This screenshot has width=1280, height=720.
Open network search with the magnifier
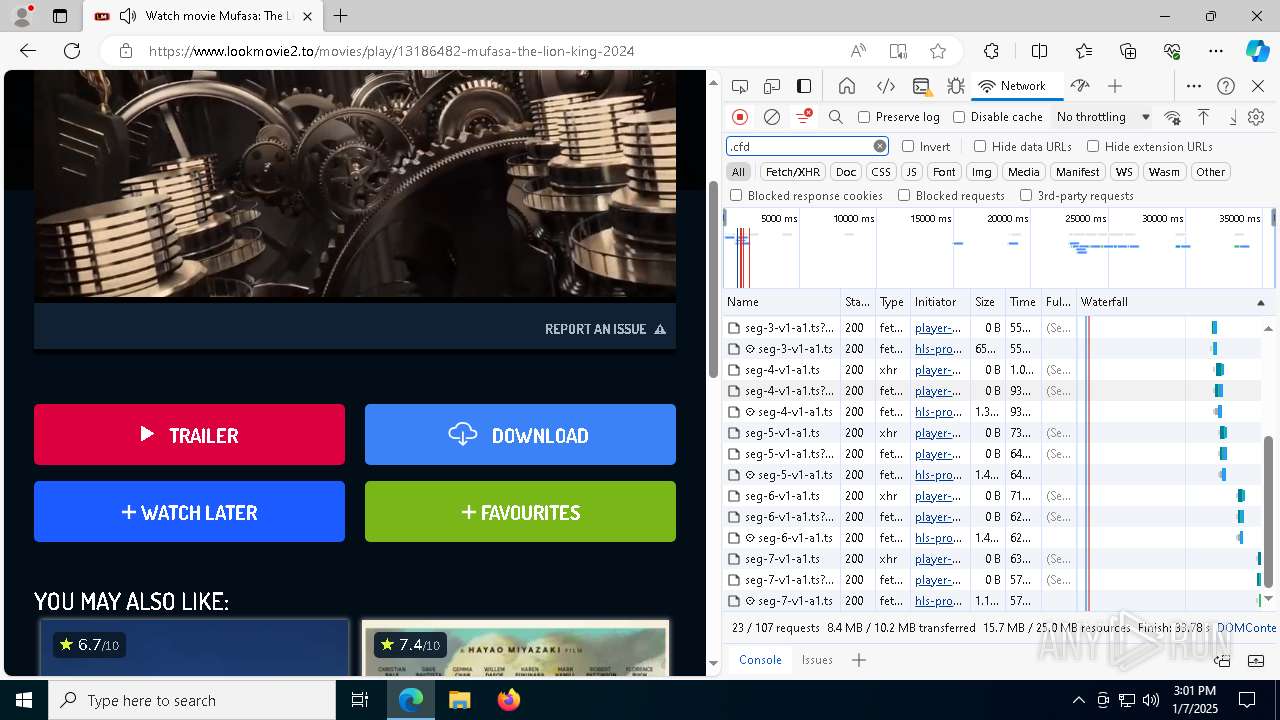tap(836, 117)
